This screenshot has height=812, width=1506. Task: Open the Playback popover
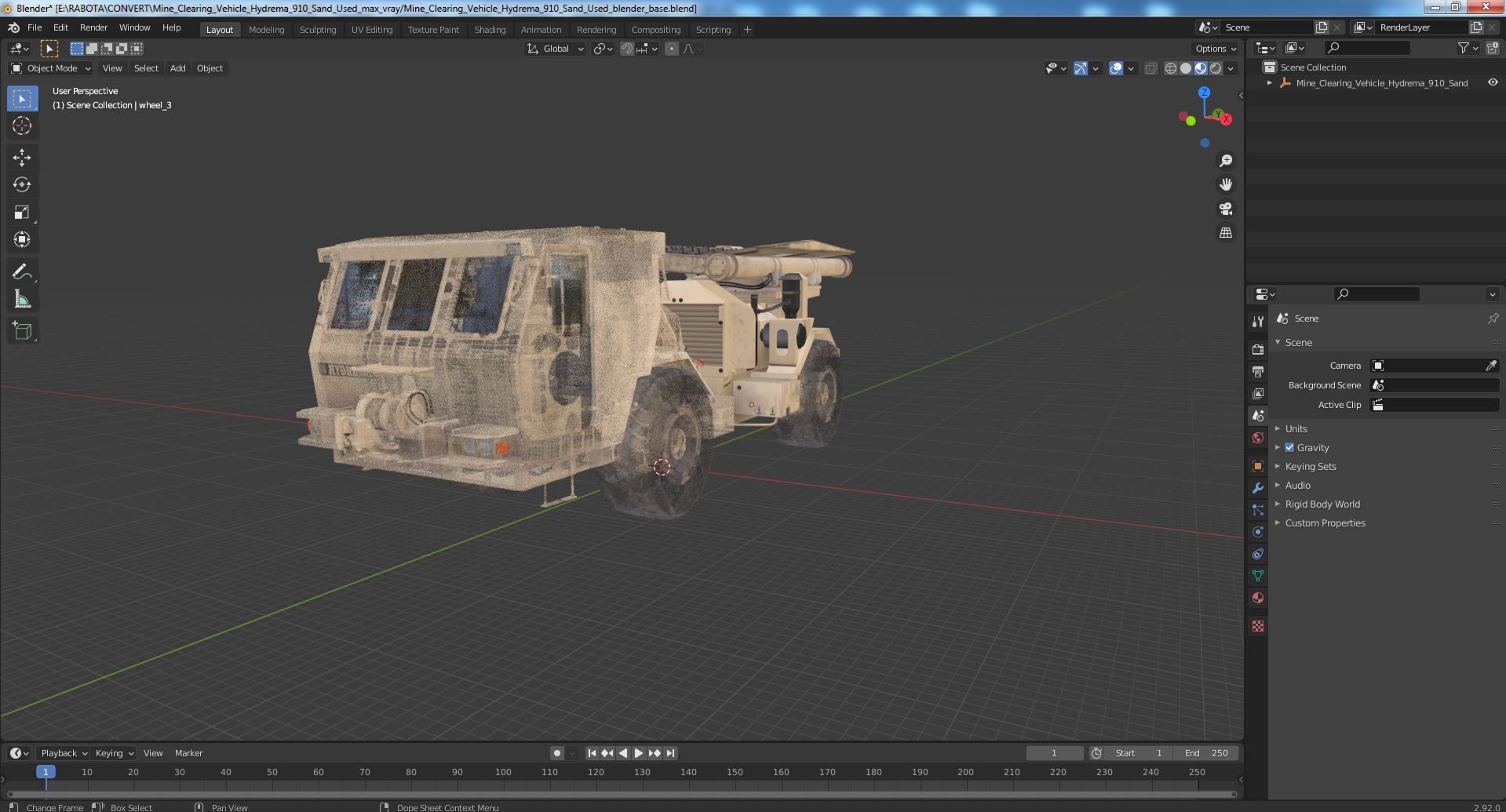pyautogui.click(x=63, y=753)
